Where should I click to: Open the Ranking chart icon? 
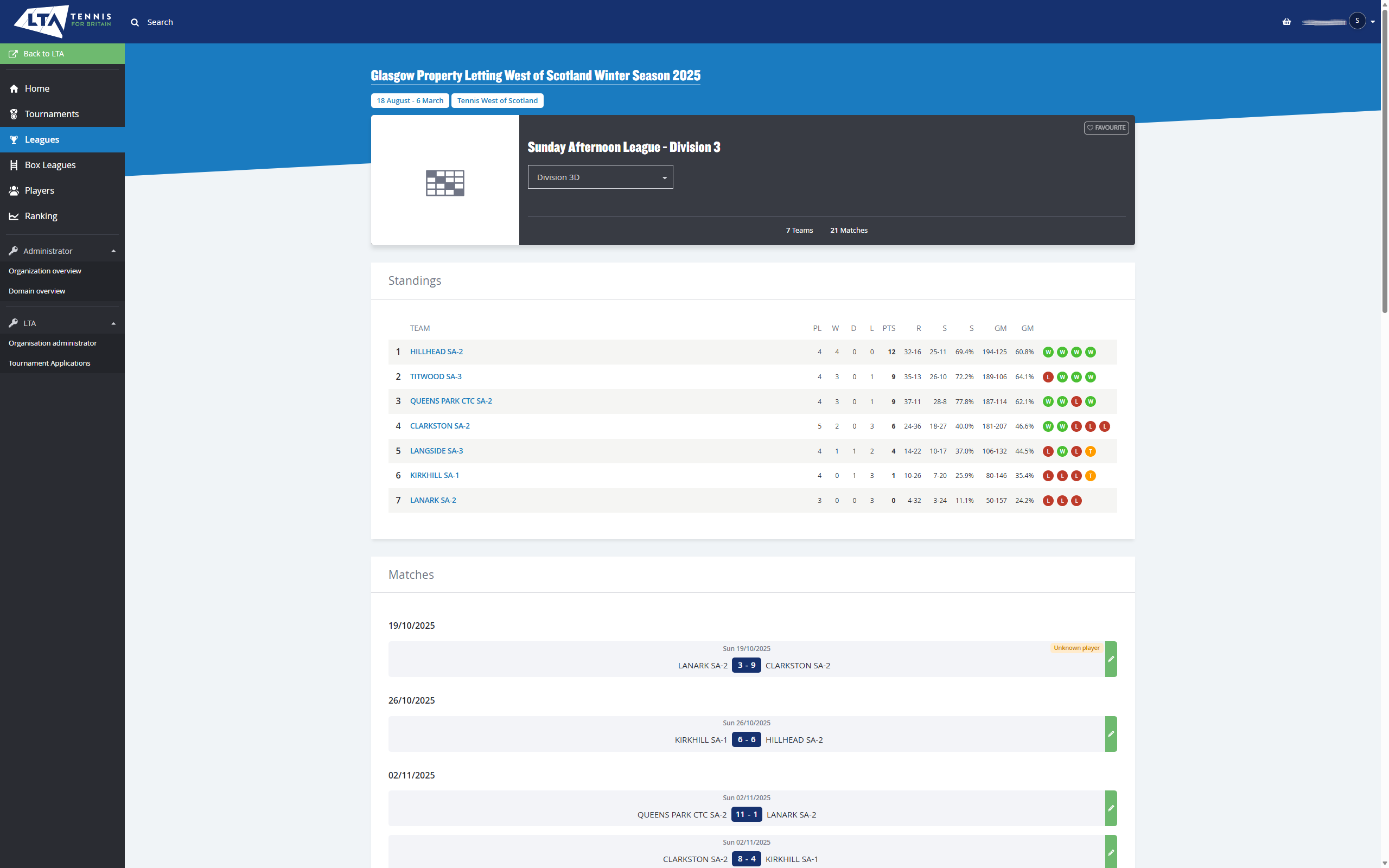(14, 216)
